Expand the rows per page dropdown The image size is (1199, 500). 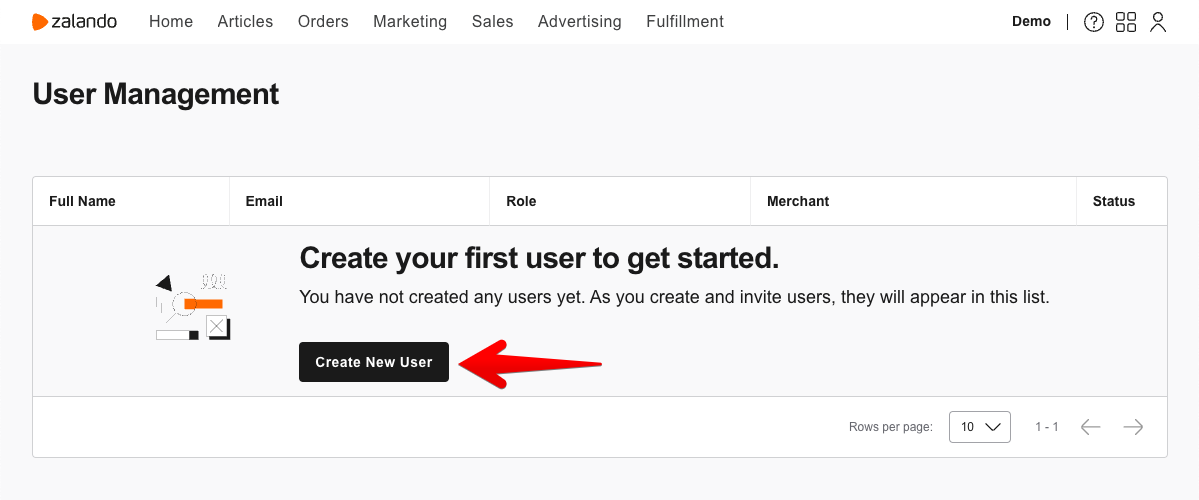point(980,427)
